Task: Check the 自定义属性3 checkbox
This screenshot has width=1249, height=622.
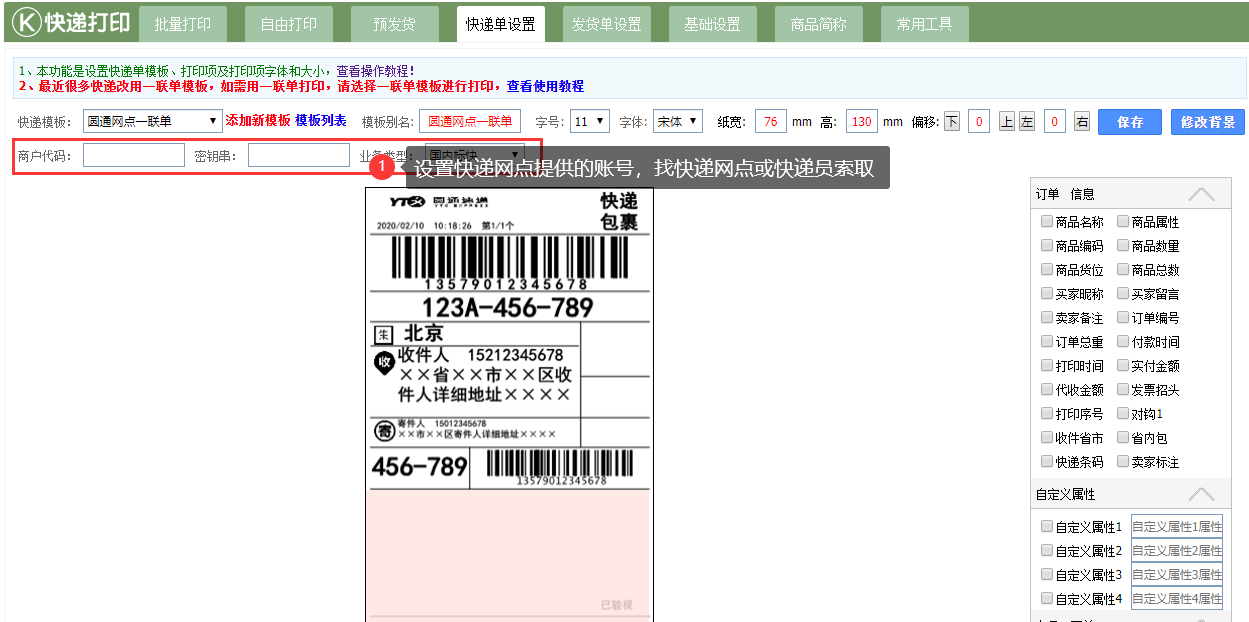Action: pyautogui.click(x=1046, y=575)
